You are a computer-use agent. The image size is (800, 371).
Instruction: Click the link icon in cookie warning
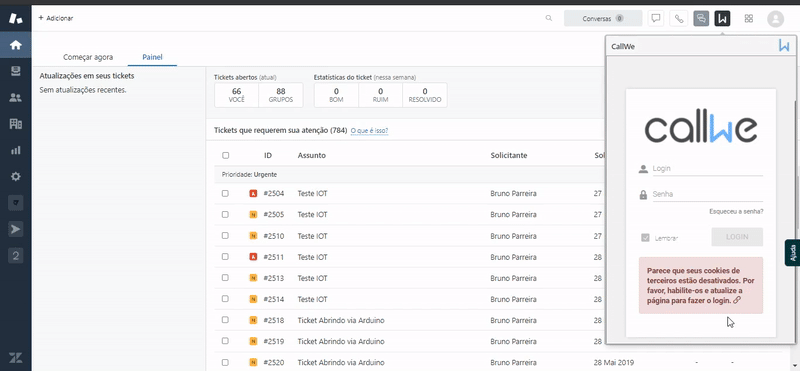coord(737,300)
